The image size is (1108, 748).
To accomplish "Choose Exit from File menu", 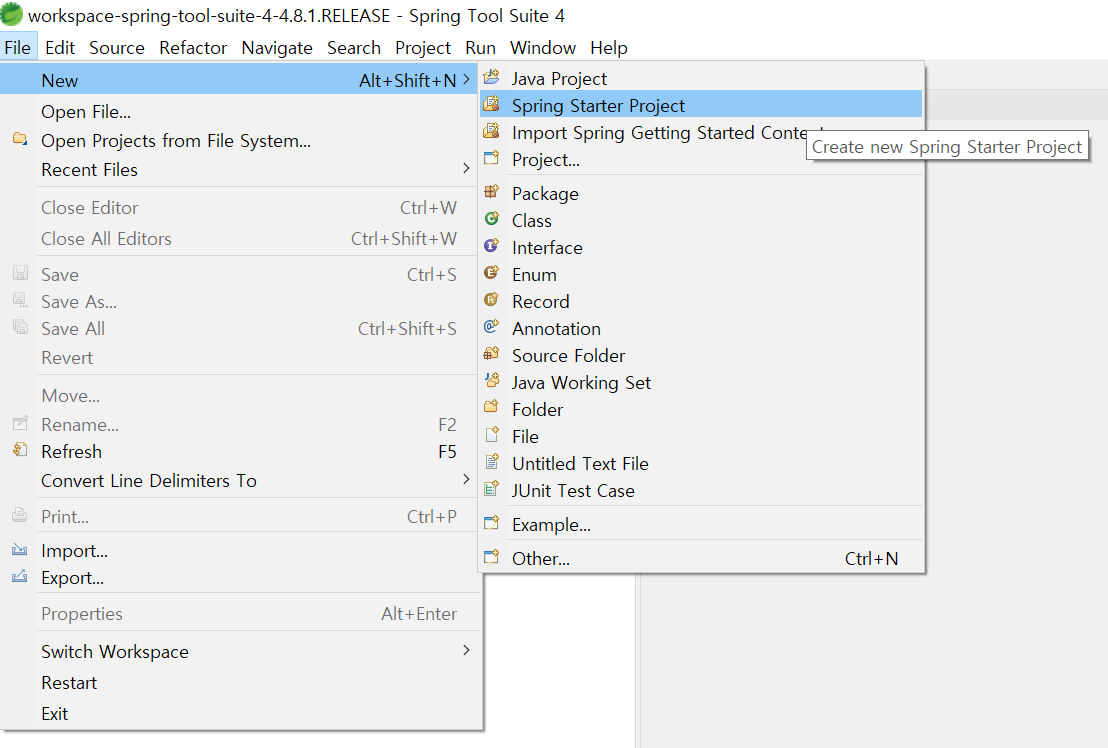I will tap(240, 713).
